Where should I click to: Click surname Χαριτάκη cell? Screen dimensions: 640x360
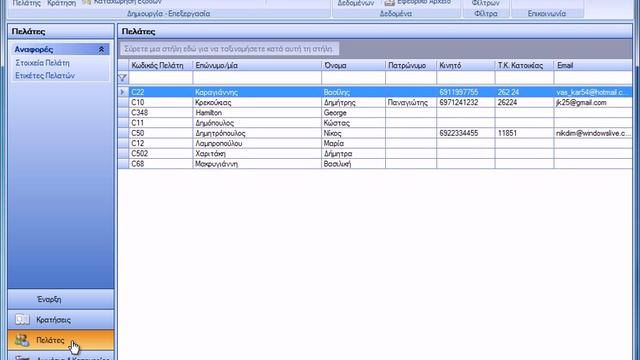257,153
